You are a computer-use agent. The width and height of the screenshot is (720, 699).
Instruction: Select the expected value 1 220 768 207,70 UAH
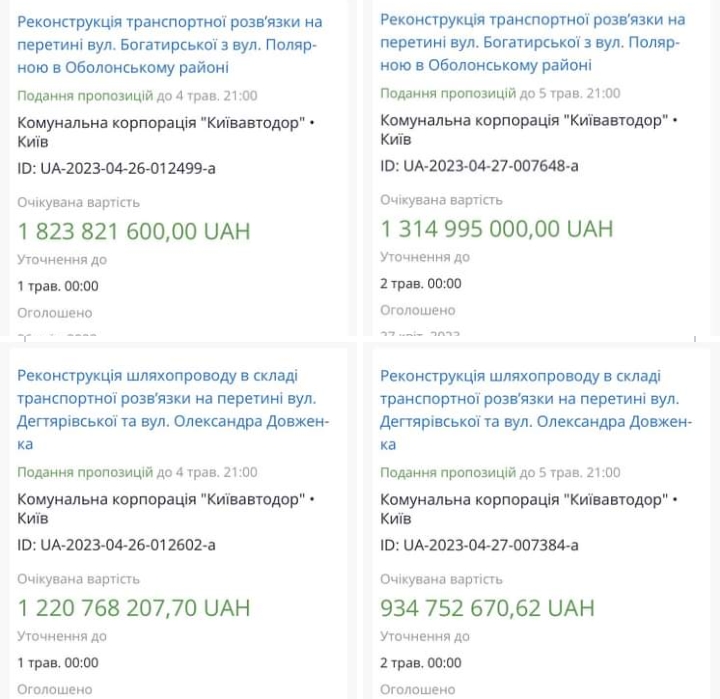tap(134, 608)
